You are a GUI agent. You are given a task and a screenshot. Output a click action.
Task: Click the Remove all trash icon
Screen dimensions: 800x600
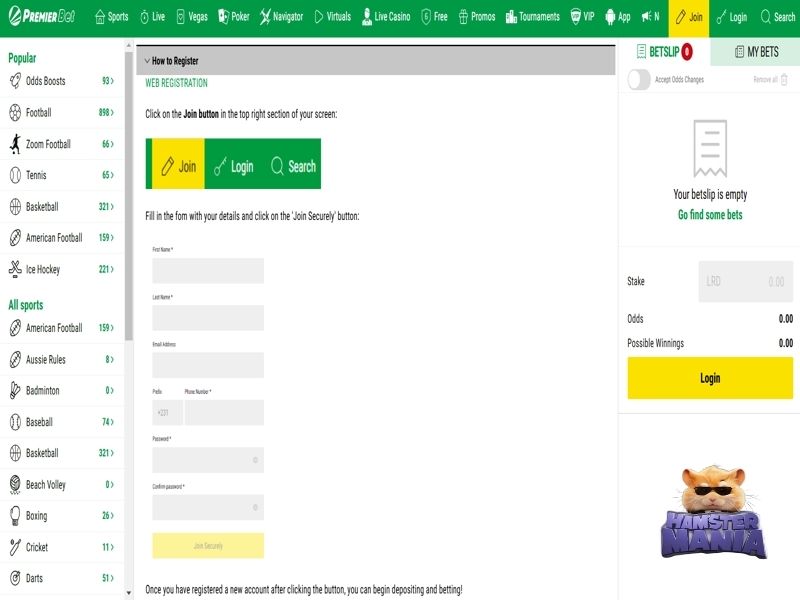point(784,80)
